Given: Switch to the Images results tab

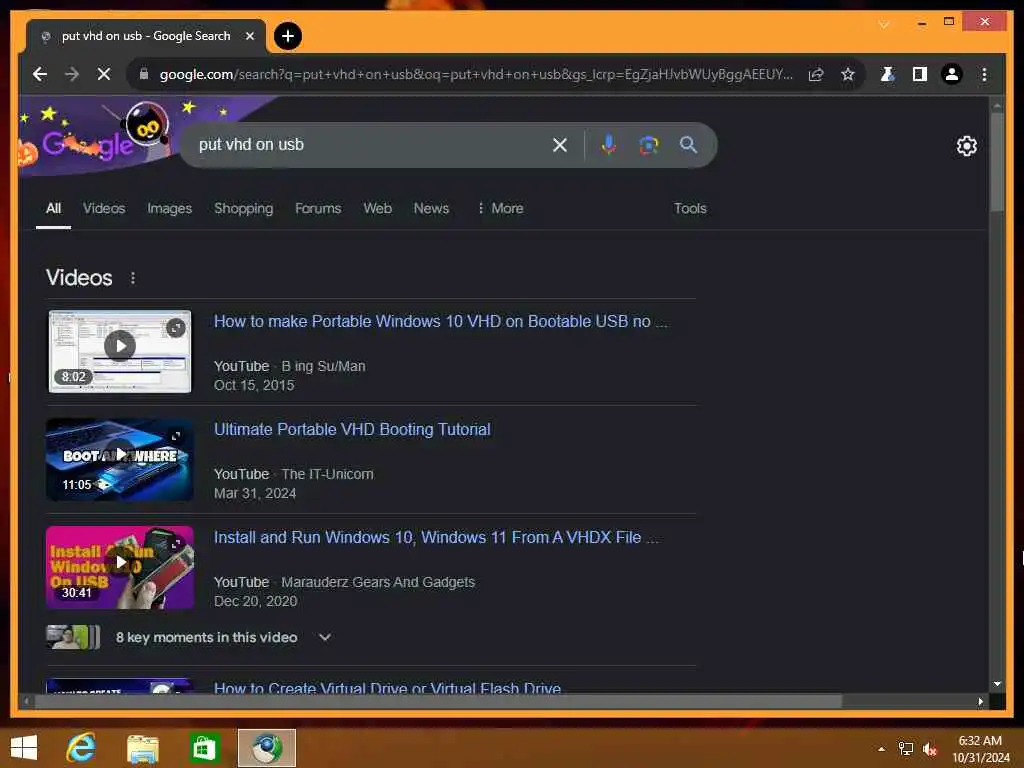Looking at the screenshot, I should 169,208.
